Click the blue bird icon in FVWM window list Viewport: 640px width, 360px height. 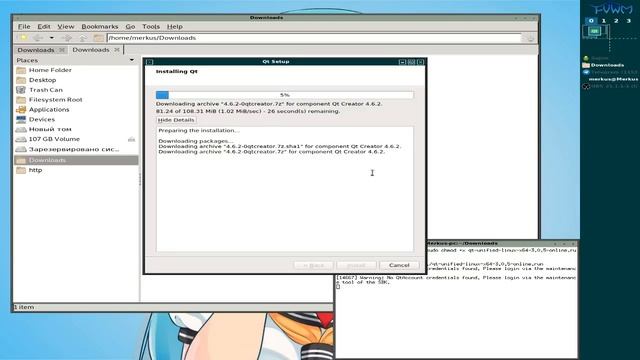[586, 72]
